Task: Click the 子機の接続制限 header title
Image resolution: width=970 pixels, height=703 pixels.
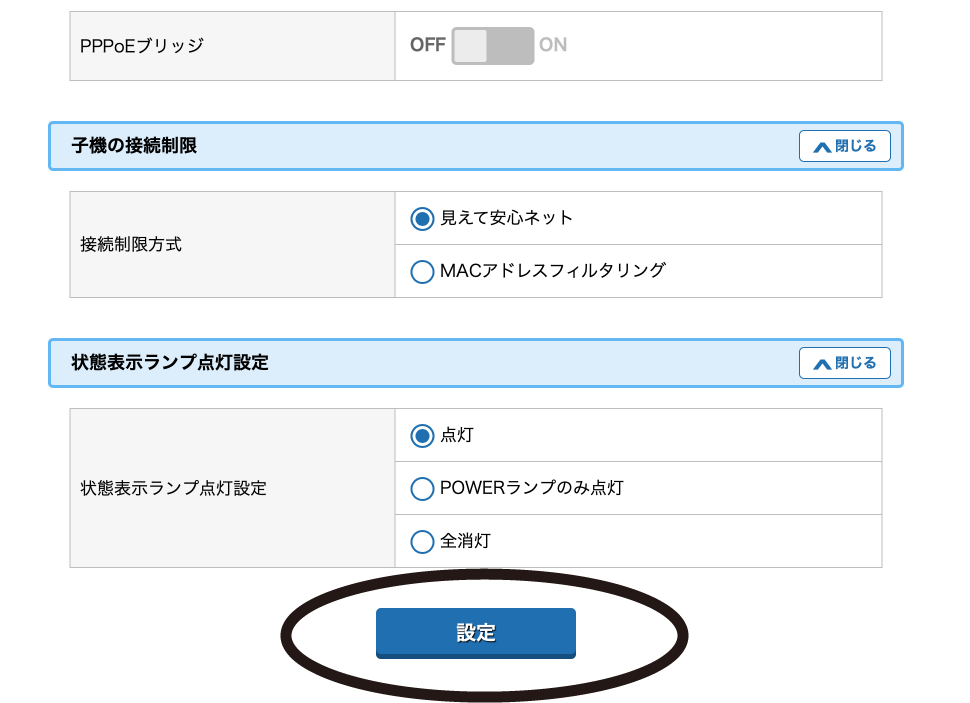Action: coord(134,146)
